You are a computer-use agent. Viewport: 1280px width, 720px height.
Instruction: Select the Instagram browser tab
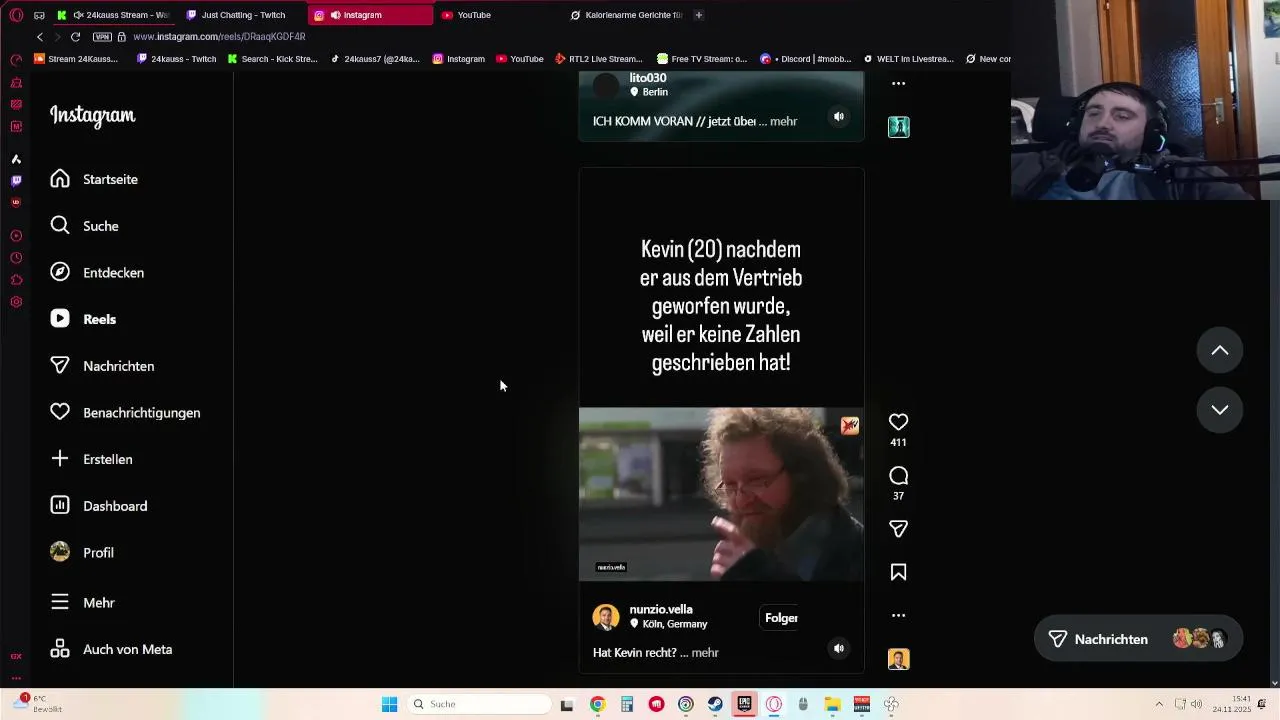coord(370,15)
